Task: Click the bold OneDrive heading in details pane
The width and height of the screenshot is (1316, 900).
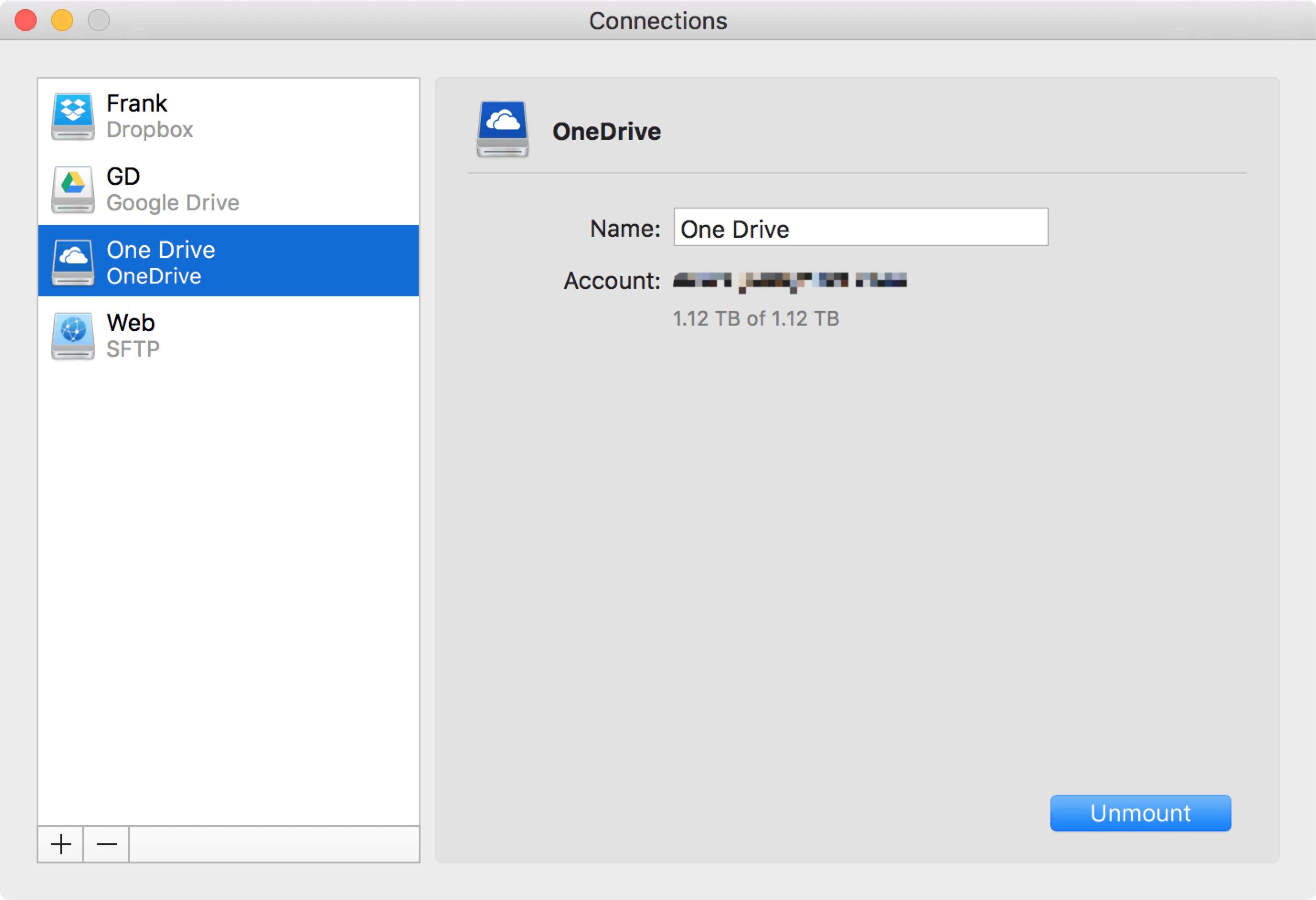Action: [607, 131]
